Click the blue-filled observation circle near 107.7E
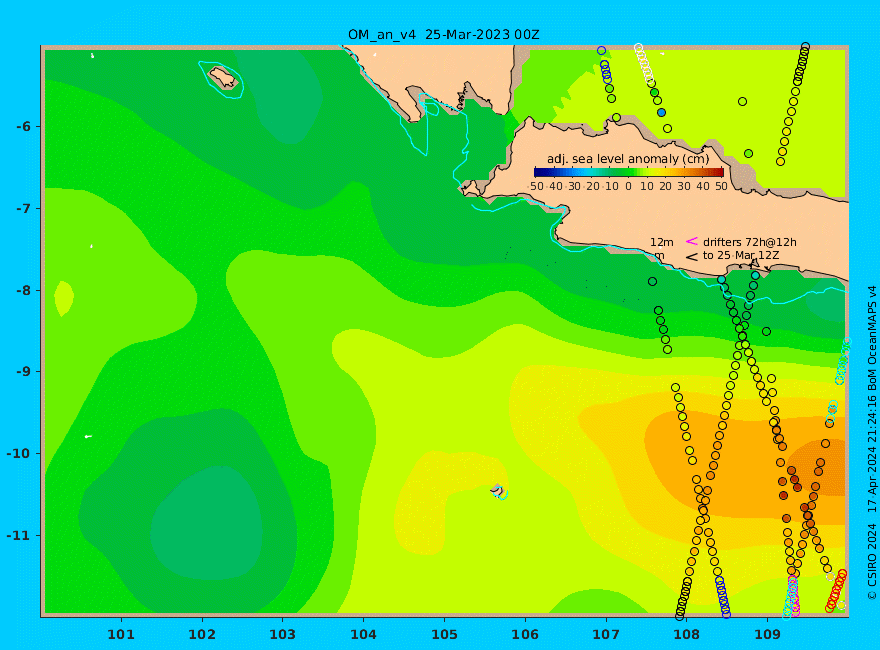 click(662, 113)
